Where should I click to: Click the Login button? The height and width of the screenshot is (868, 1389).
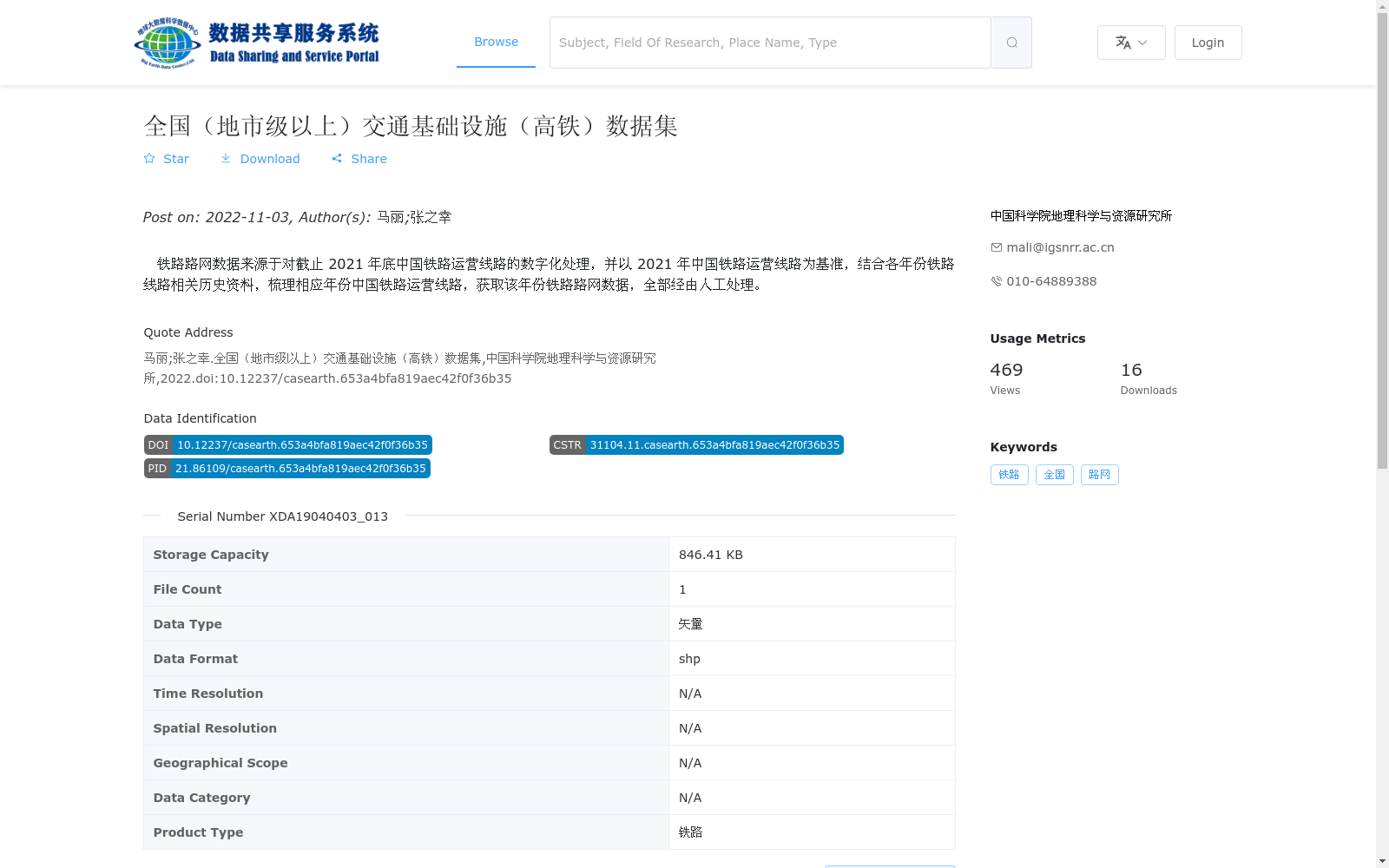pos(1208,42)
